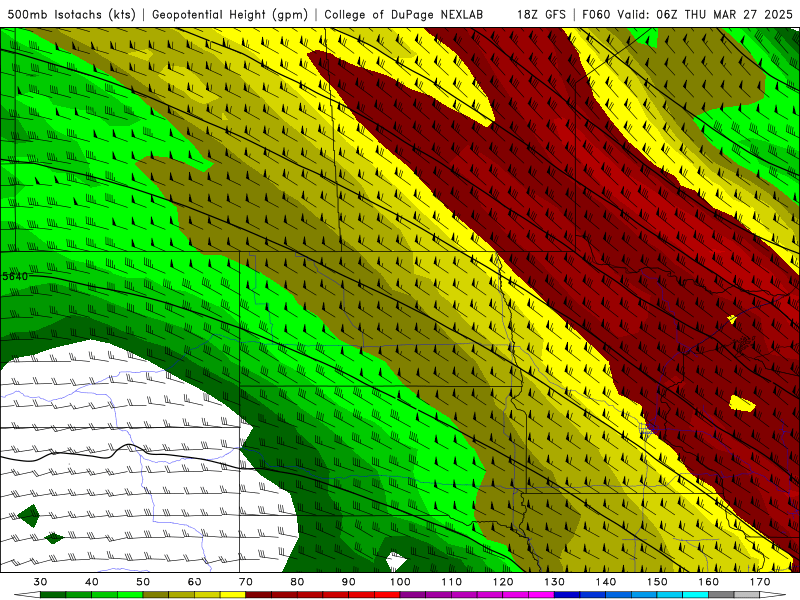Click the 160 value on the scale

click(709, 582)
